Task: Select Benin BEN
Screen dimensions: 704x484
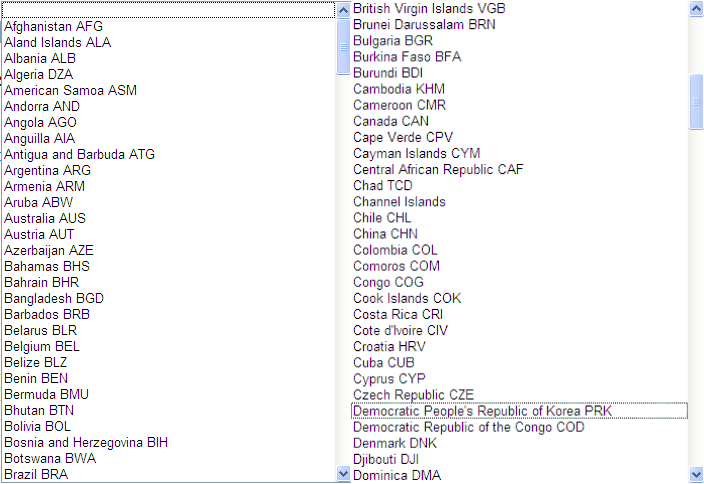Action: coord(36,378)
